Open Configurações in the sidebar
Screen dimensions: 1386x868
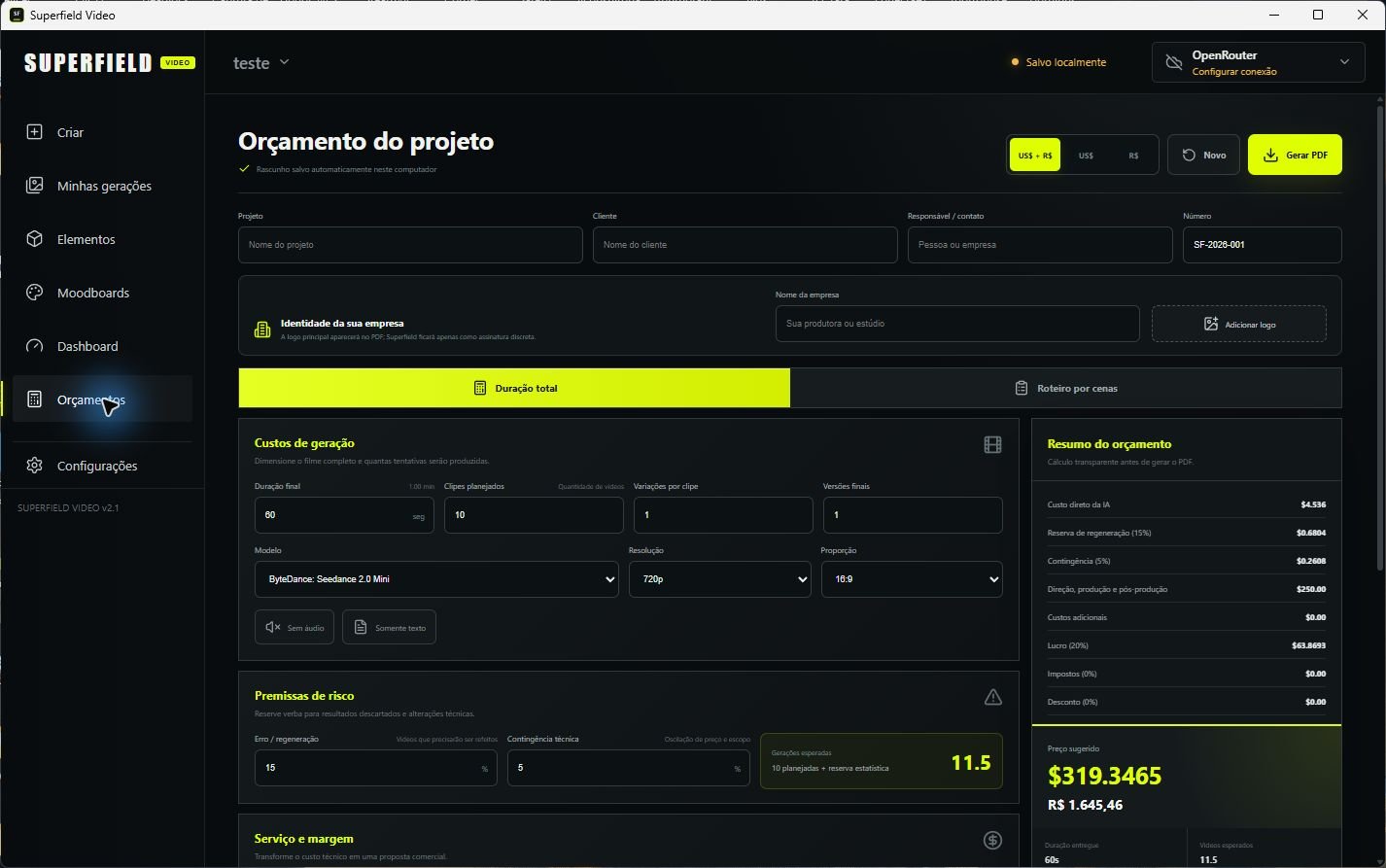tap(102, 466)
